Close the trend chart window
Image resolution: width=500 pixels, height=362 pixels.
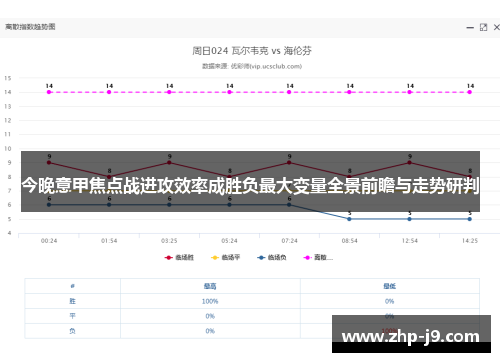coord(496,27)
